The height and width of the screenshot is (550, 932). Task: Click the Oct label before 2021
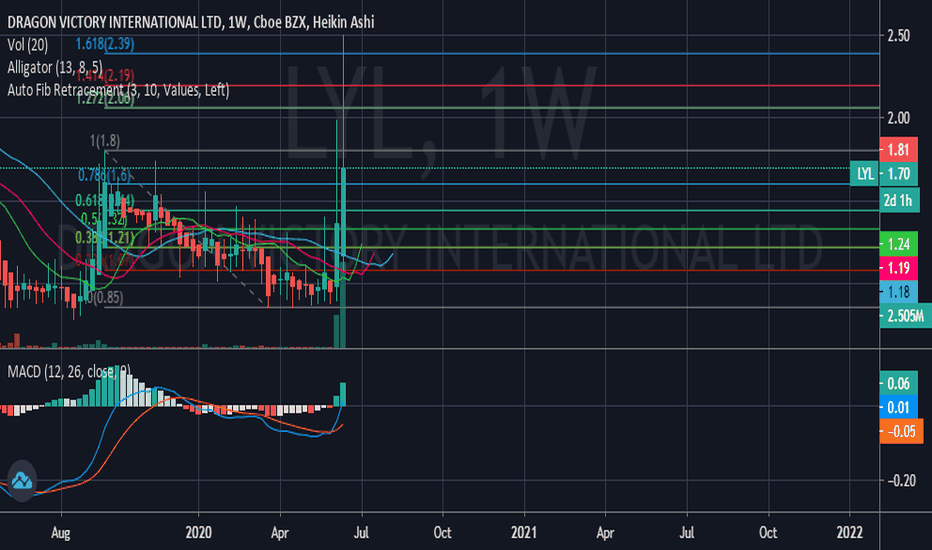tap(442, 532)
